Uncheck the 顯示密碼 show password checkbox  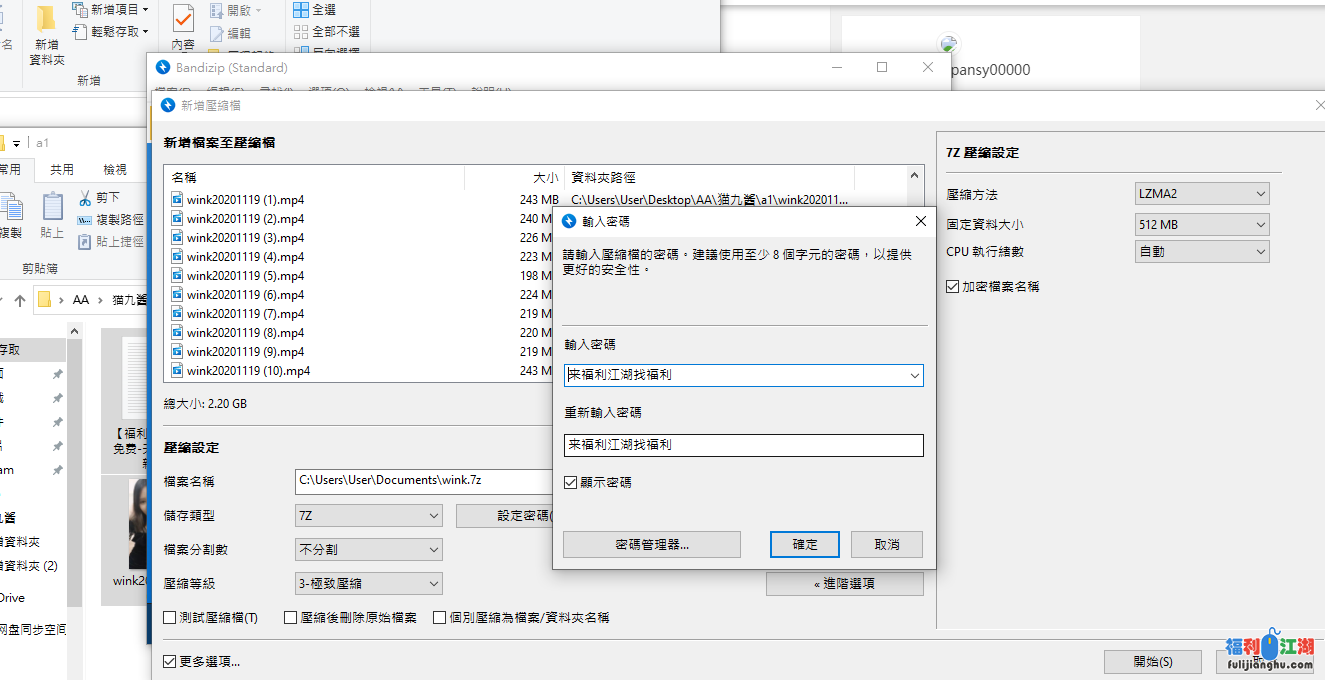click(x=571, y=482)
